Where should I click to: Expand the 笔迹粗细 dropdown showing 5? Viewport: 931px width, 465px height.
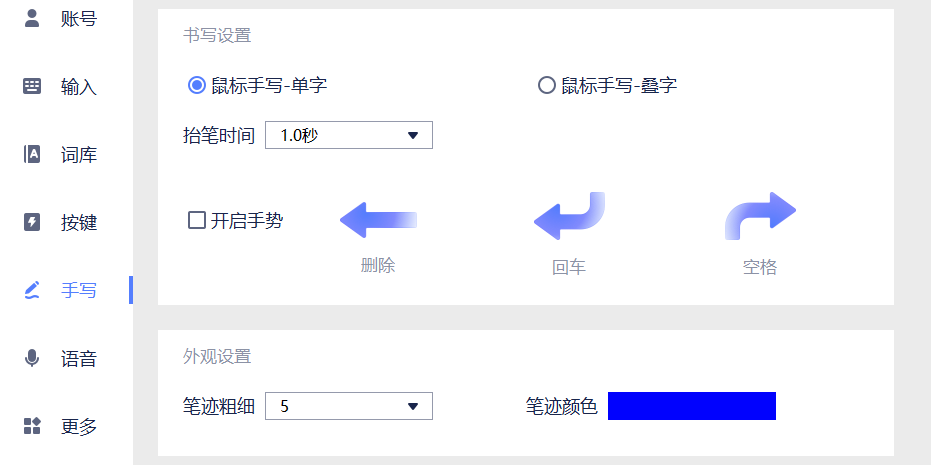click(348, 406)
